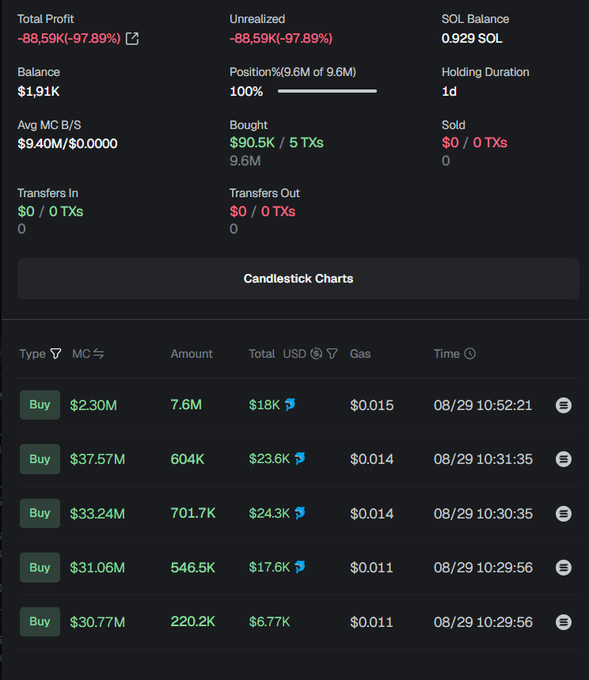Screen dimensions: 589x680
Task: Select Balance value $1,91K
Action: [39, 92]
